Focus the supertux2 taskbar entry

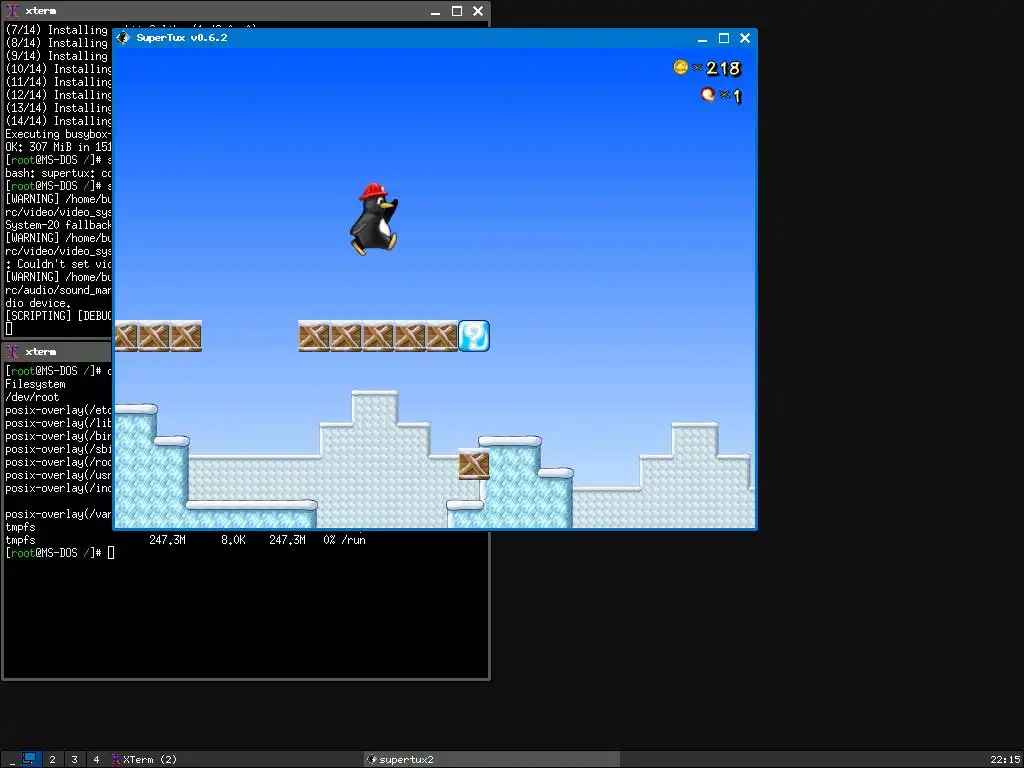click(492, 760)
